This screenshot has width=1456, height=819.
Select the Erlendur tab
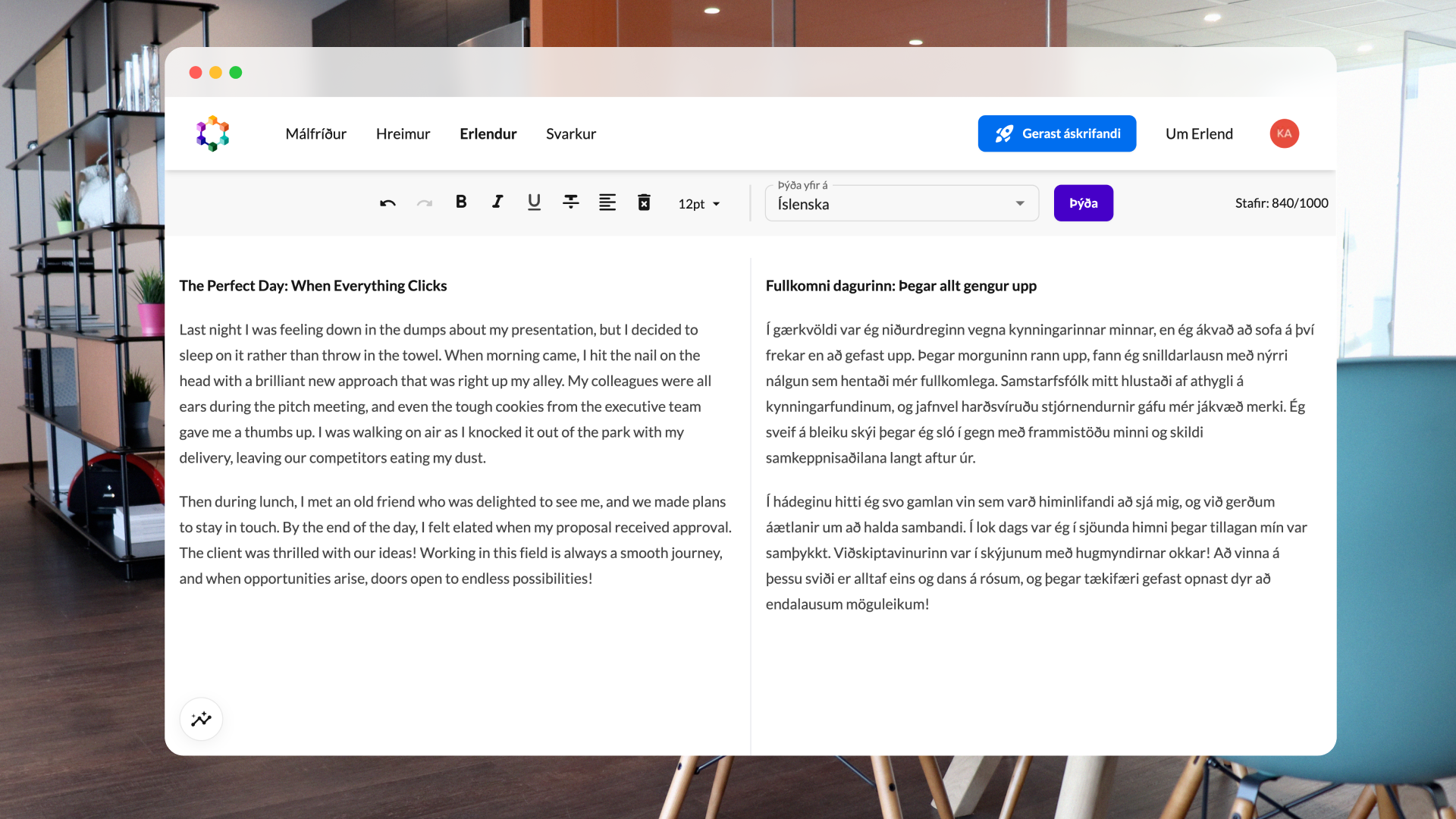pos(488,133)
